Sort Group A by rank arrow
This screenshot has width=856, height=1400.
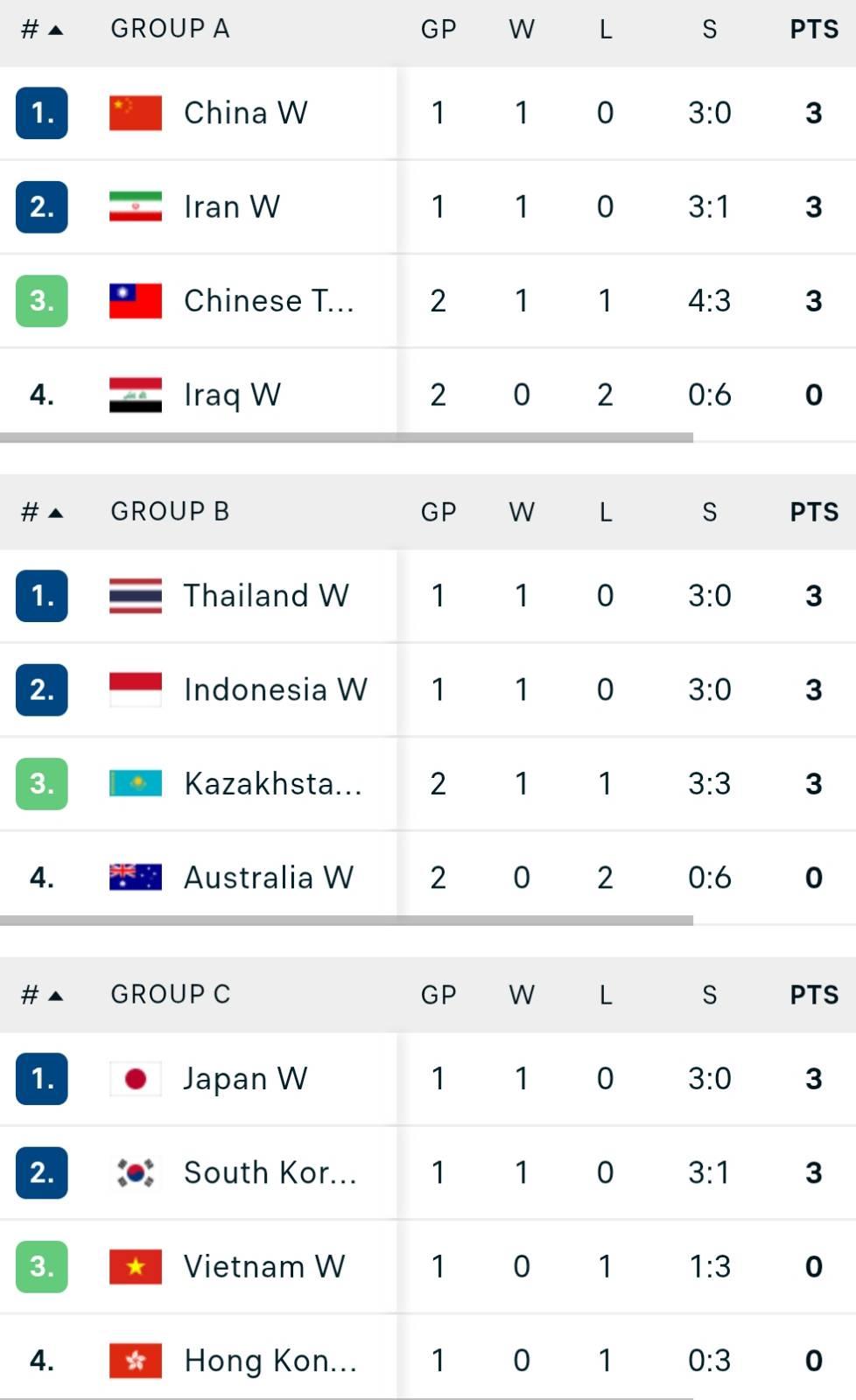click(56, 30)
